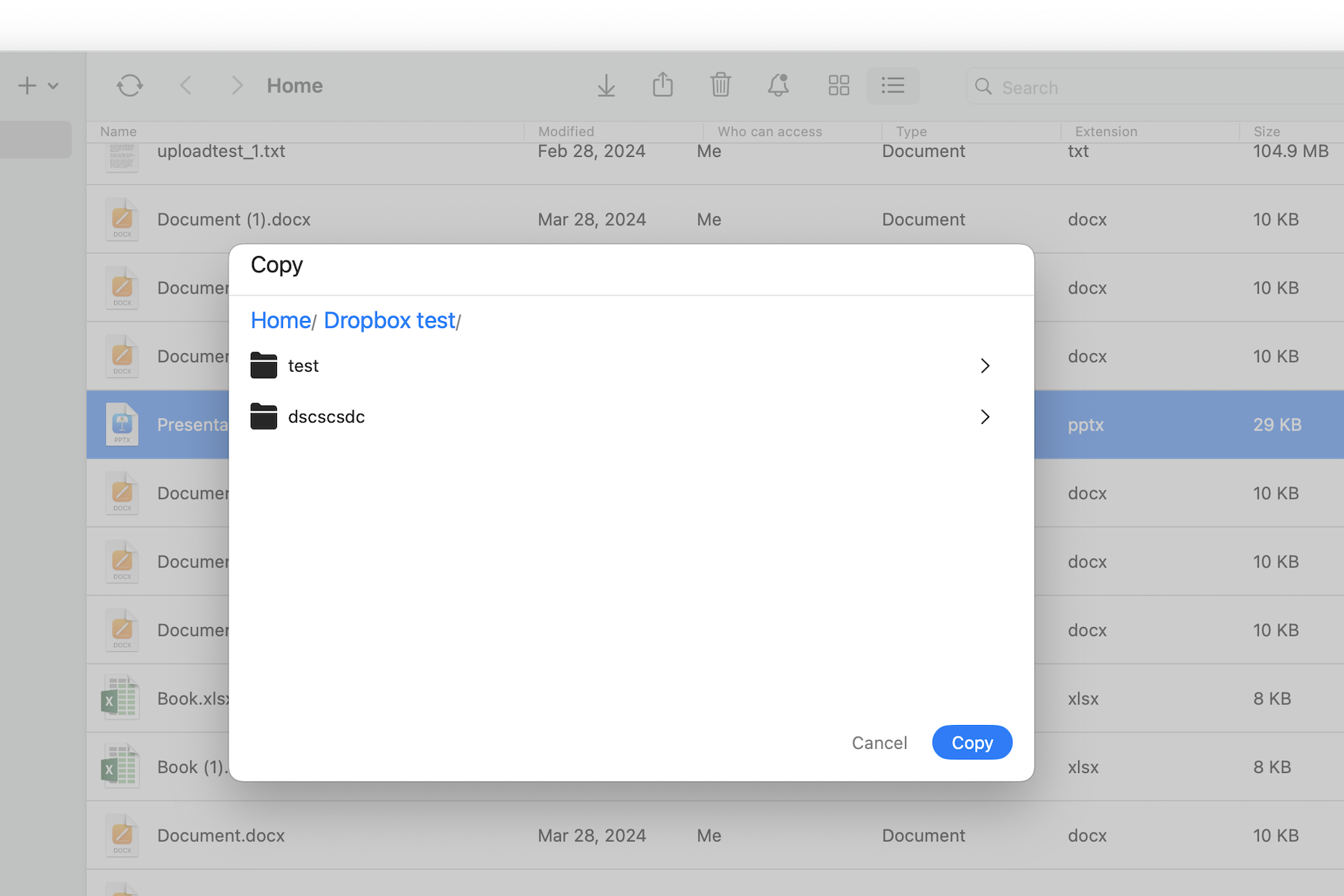Click the sync refresh icon
This screenshot has width=1344, height=896.
(129, 86)
